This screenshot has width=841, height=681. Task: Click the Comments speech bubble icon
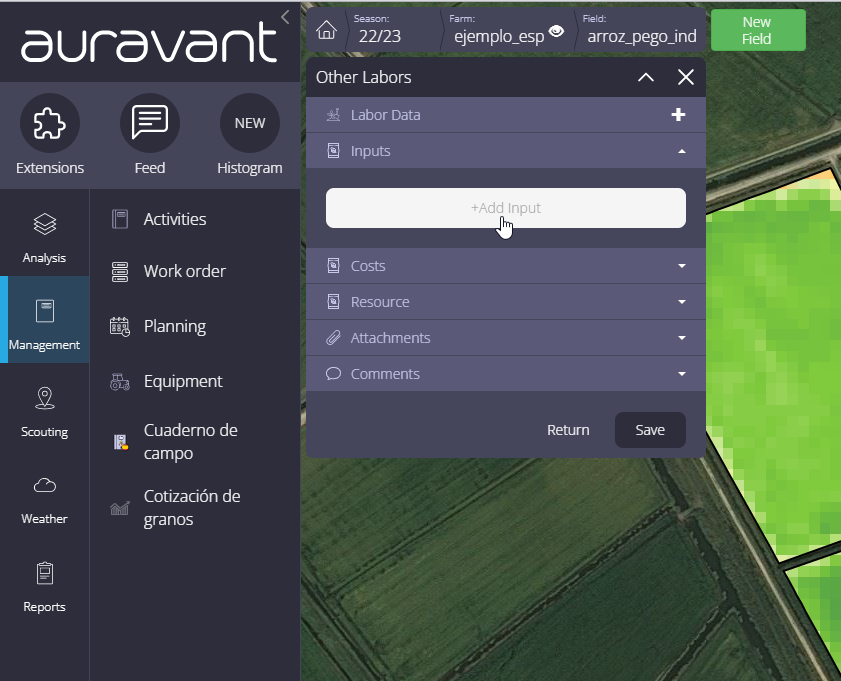[333, 373]
